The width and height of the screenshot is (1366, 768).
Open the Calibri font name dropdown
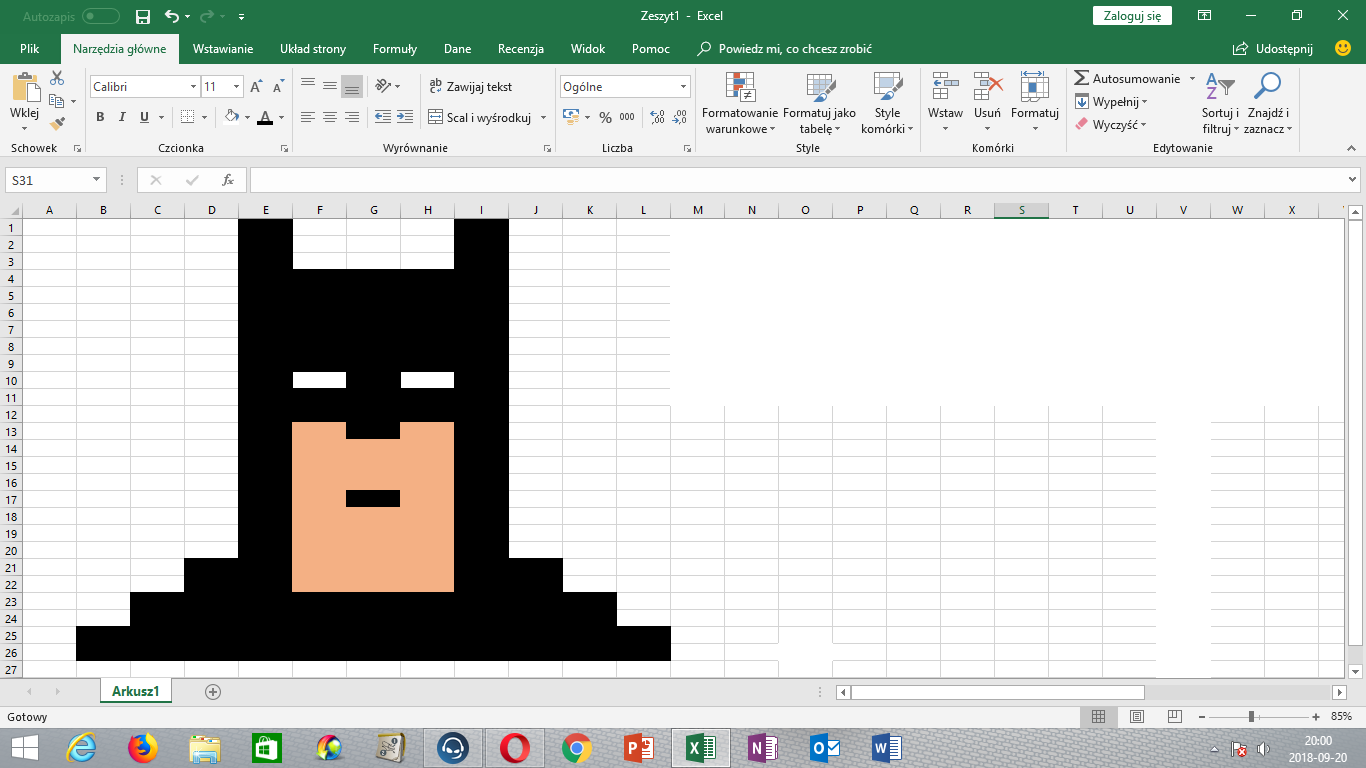click(x=193, y=87)
